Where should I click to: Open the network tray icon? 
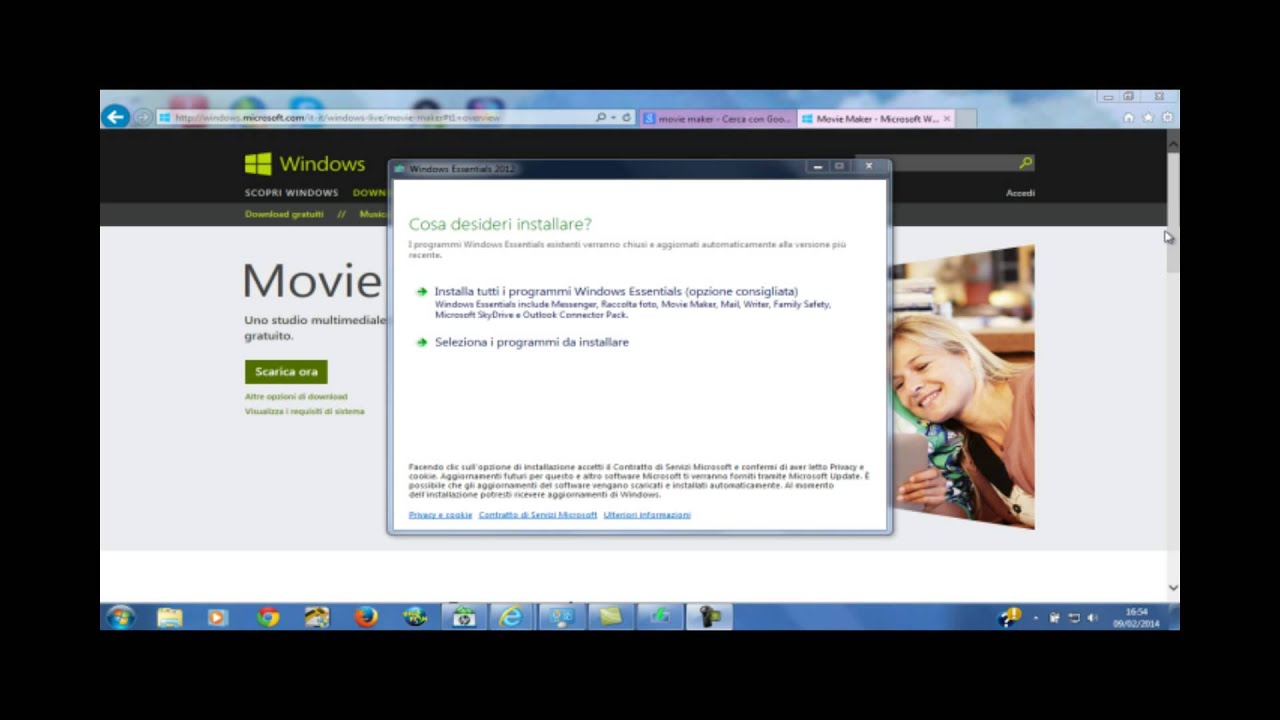(x=1073, y=618)
